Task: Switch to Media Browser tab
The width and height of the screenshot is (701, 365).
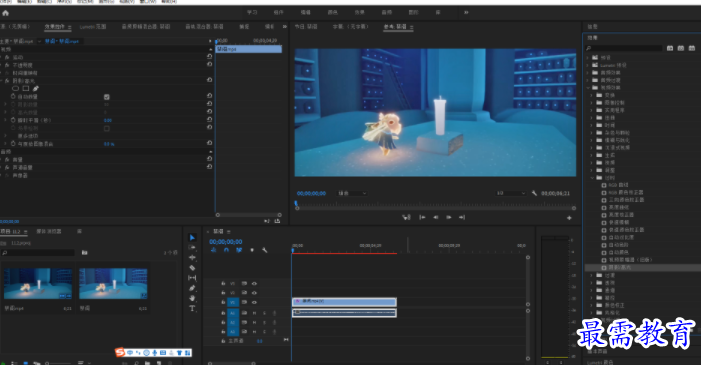Action: click(49, 231)
